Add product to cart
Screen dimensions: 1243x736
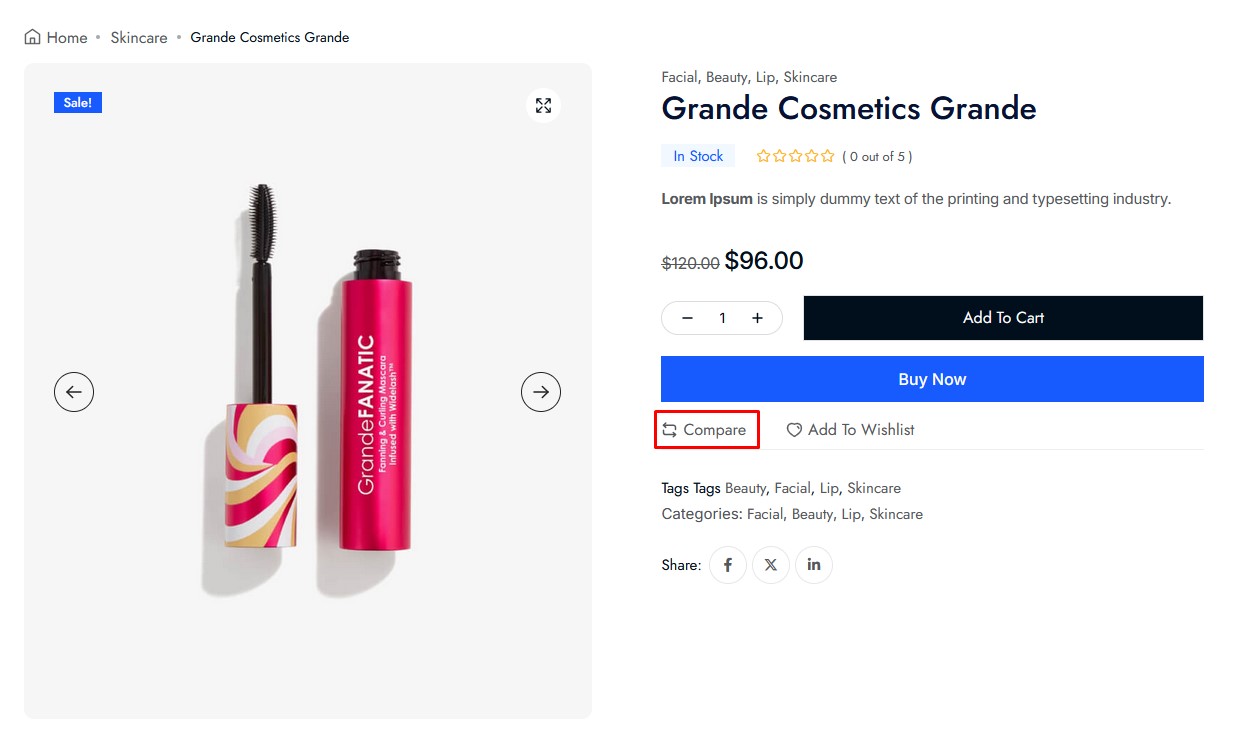1003,318
